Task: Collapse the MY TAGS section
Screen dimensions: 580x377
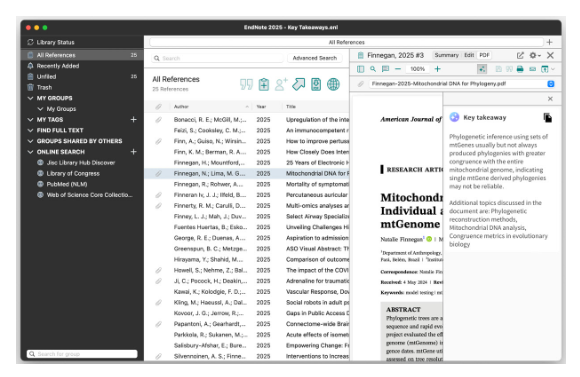Action: (30, 120)
